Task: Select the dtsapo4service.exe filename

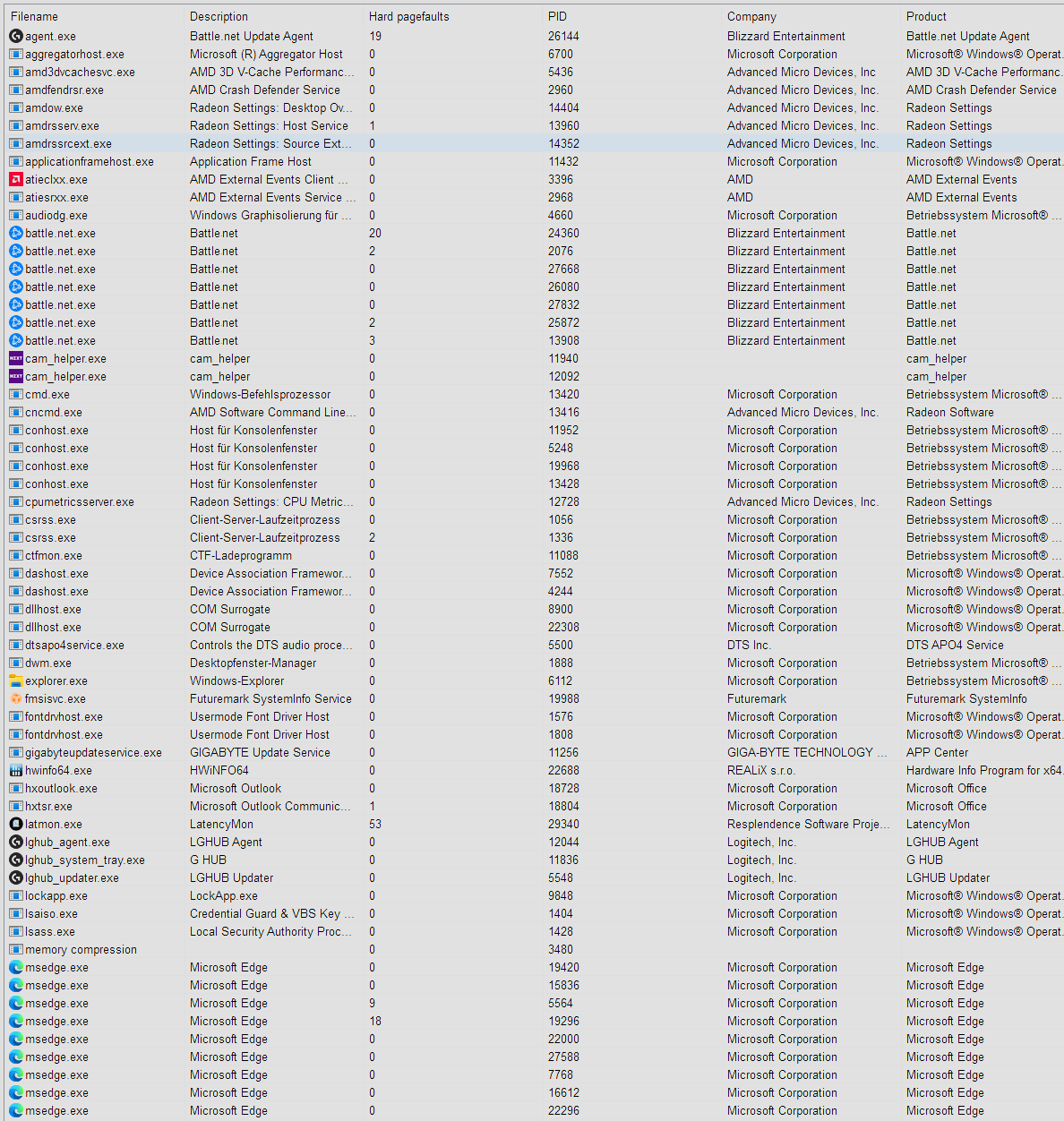Action: click(74, 646)
